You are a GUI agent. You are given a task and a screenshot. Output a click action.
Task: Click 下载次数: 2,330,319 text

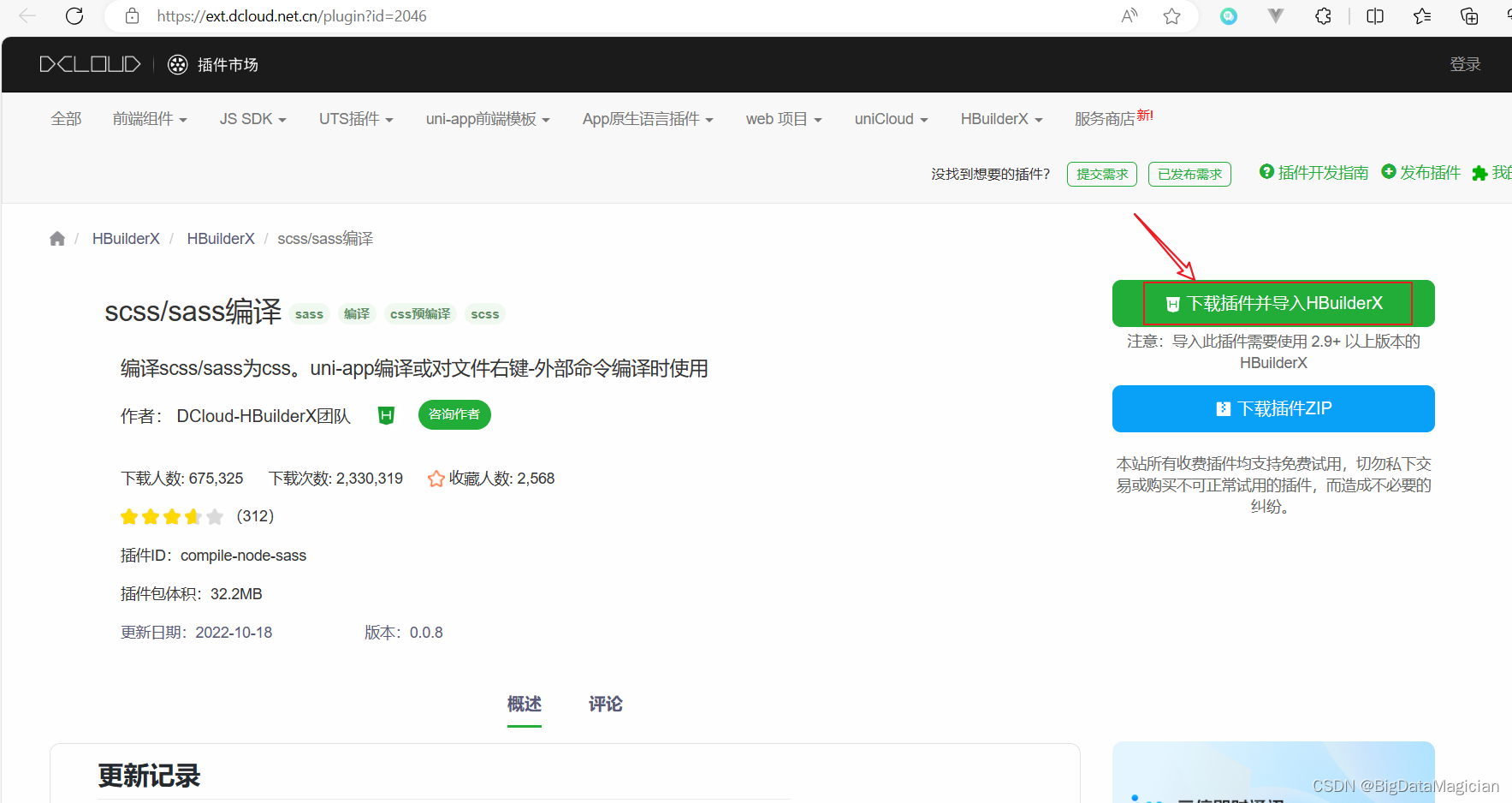(335, 479)
